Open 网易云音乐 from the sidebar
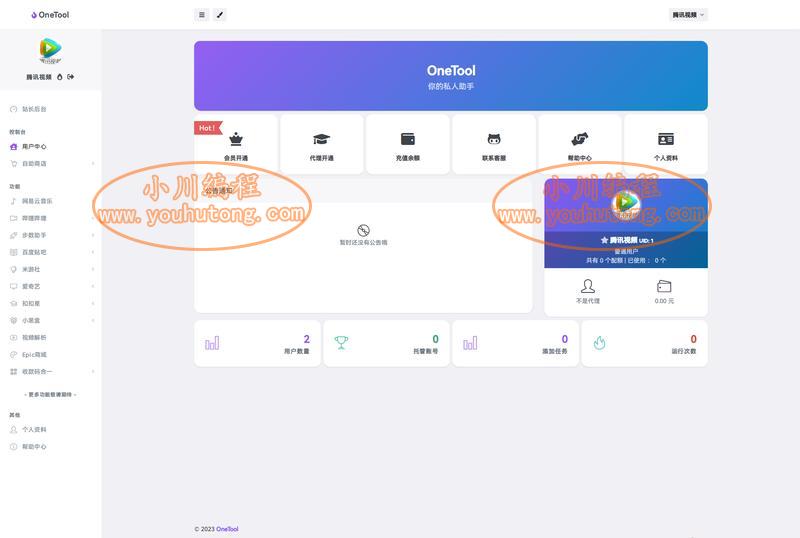800x538 pixels. [51, 201]
